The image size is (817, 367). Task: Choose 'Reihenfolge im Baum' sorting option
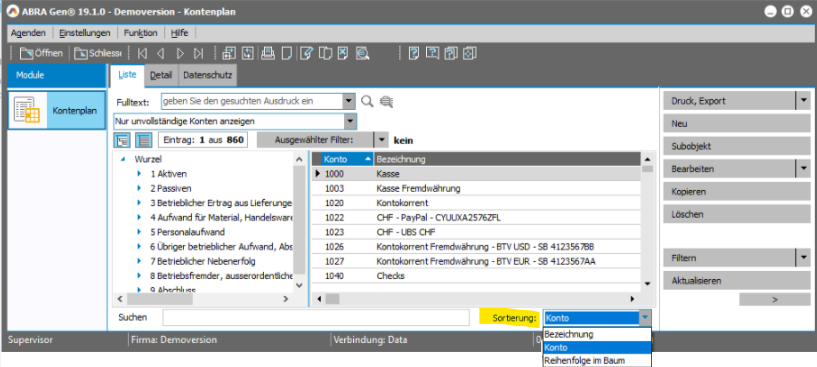pos(597,360)
